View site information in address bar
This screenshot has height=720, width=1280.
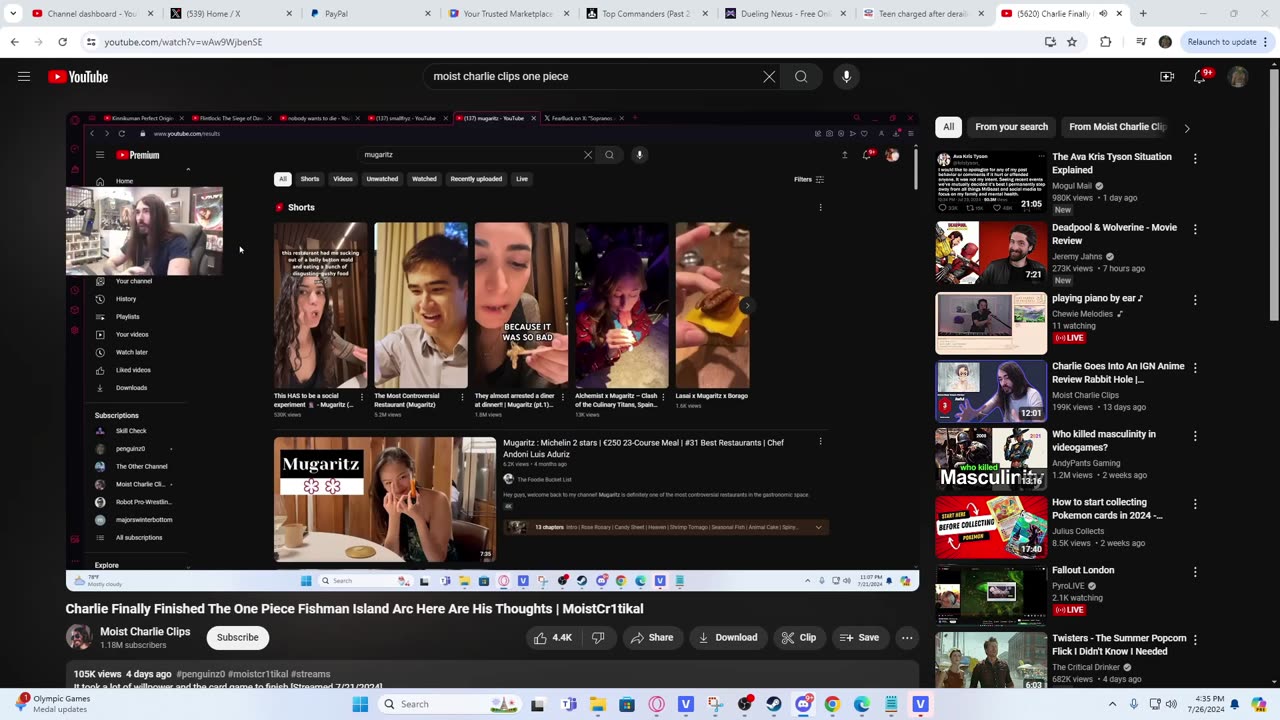tap(91, 42)
